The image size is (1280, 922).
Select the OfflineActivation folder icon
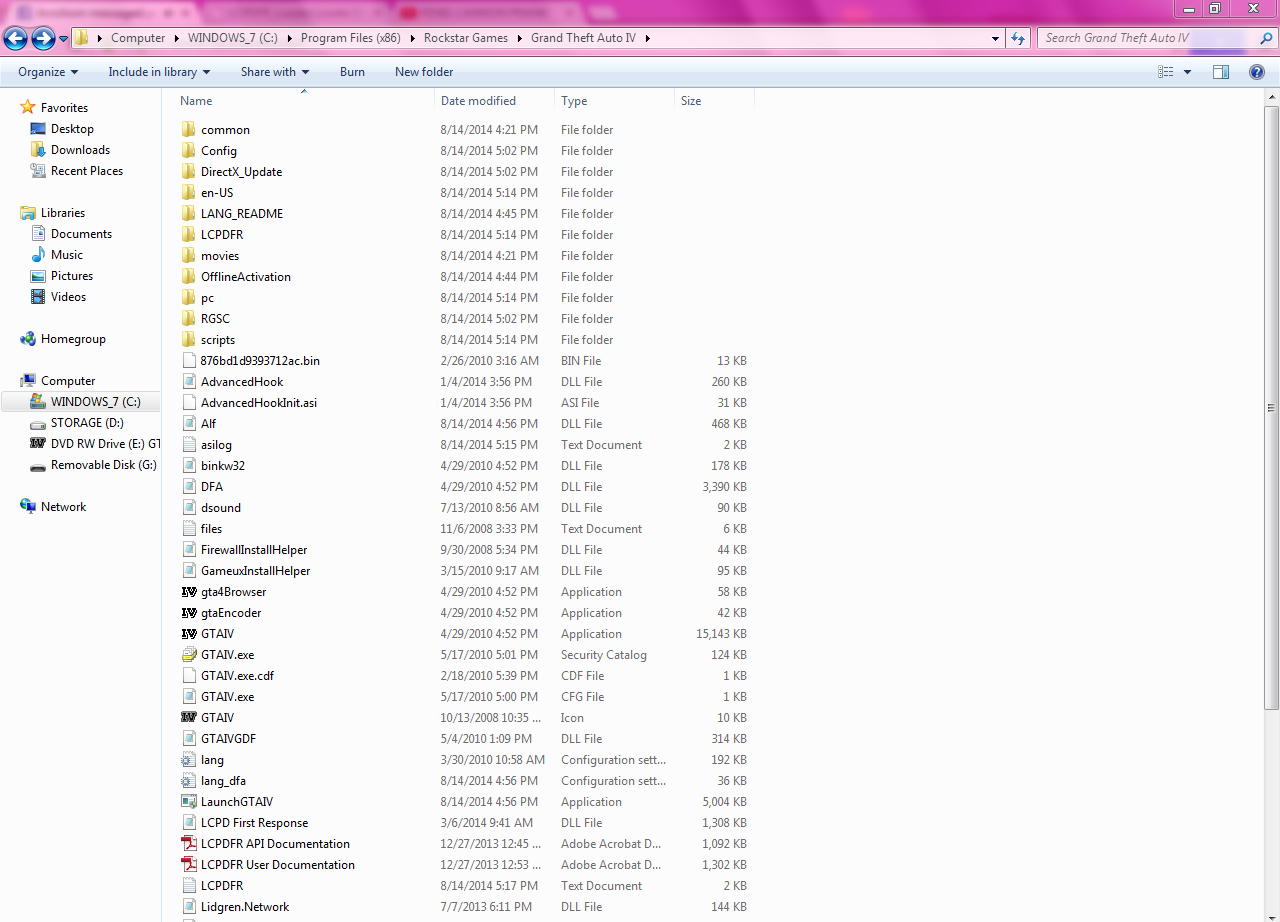point(189,277)
